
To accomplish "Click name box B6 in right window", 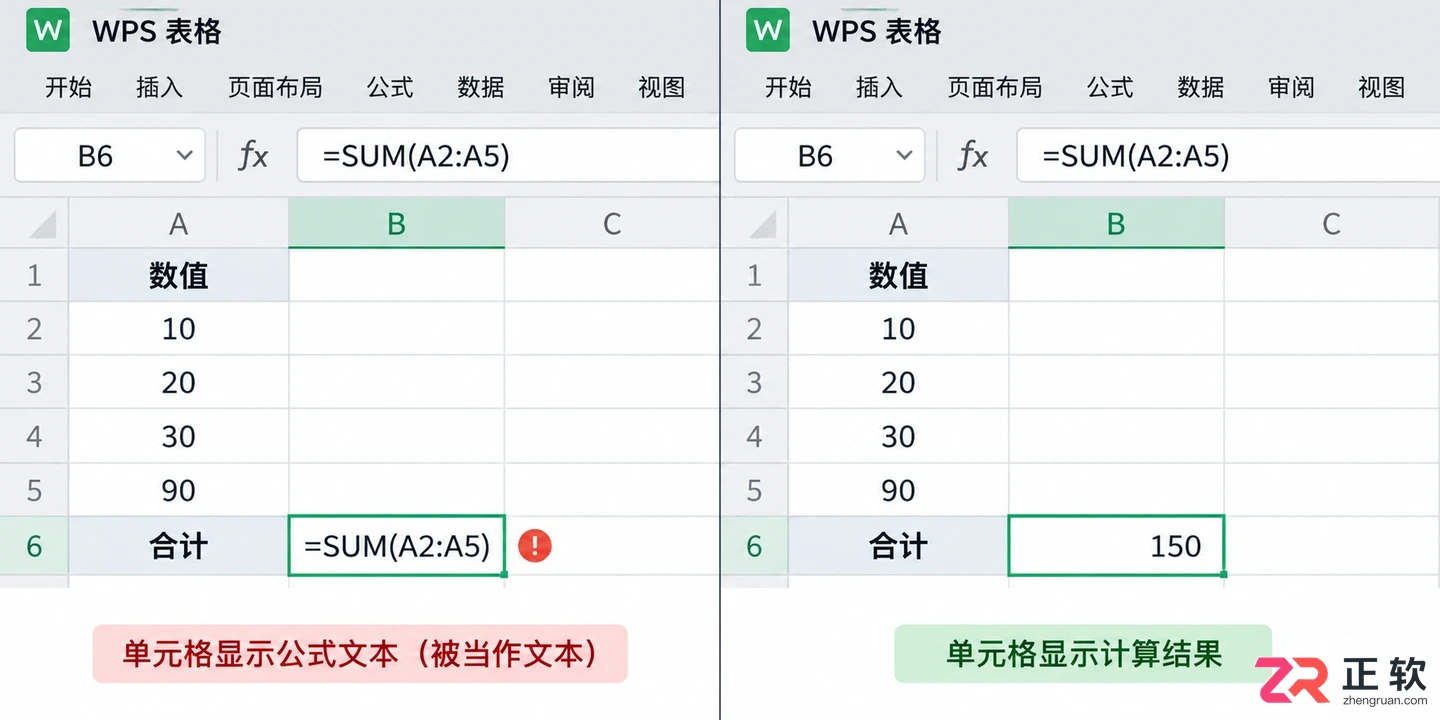I will pos(830,156).
